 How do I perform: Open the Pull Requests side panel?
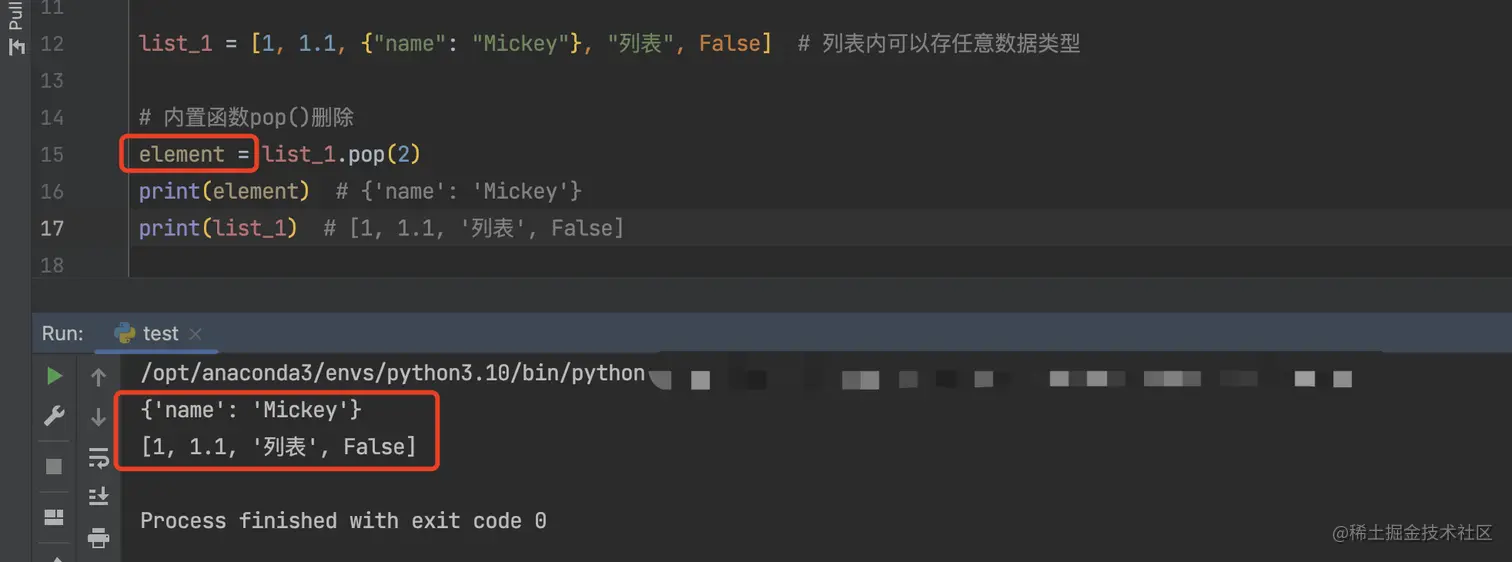(x=16, y=30)
